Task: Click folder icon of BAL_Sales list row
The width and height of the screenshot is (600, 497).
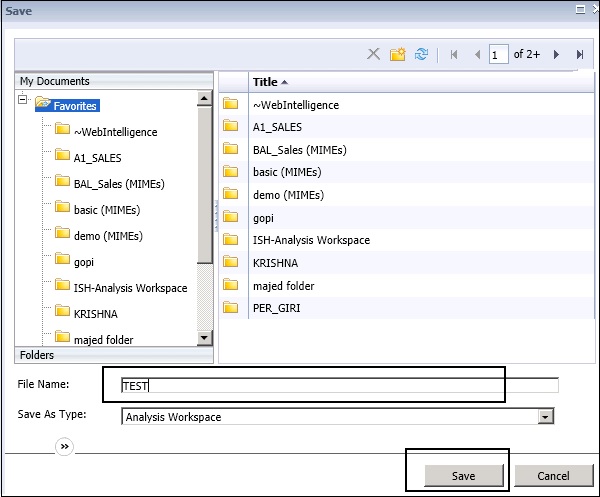Action: pos(230,149)
